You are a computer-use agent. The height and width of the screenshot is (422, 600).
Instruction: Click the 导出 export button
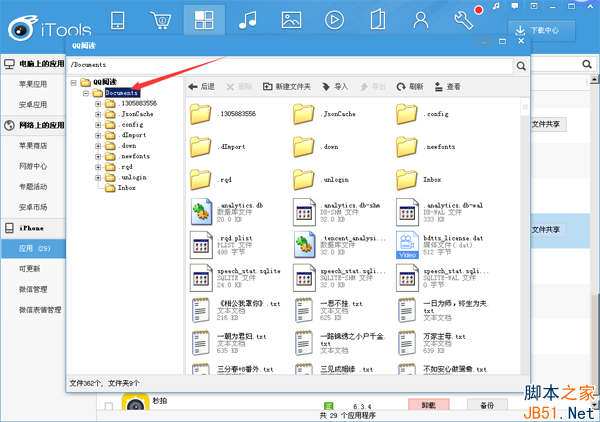[x=373, y=87]
